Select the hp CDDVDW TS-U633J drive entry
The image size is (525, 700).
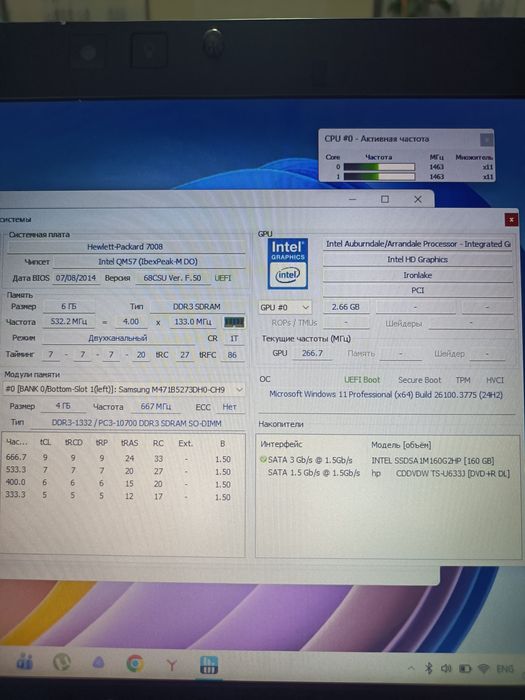point(440,473)
